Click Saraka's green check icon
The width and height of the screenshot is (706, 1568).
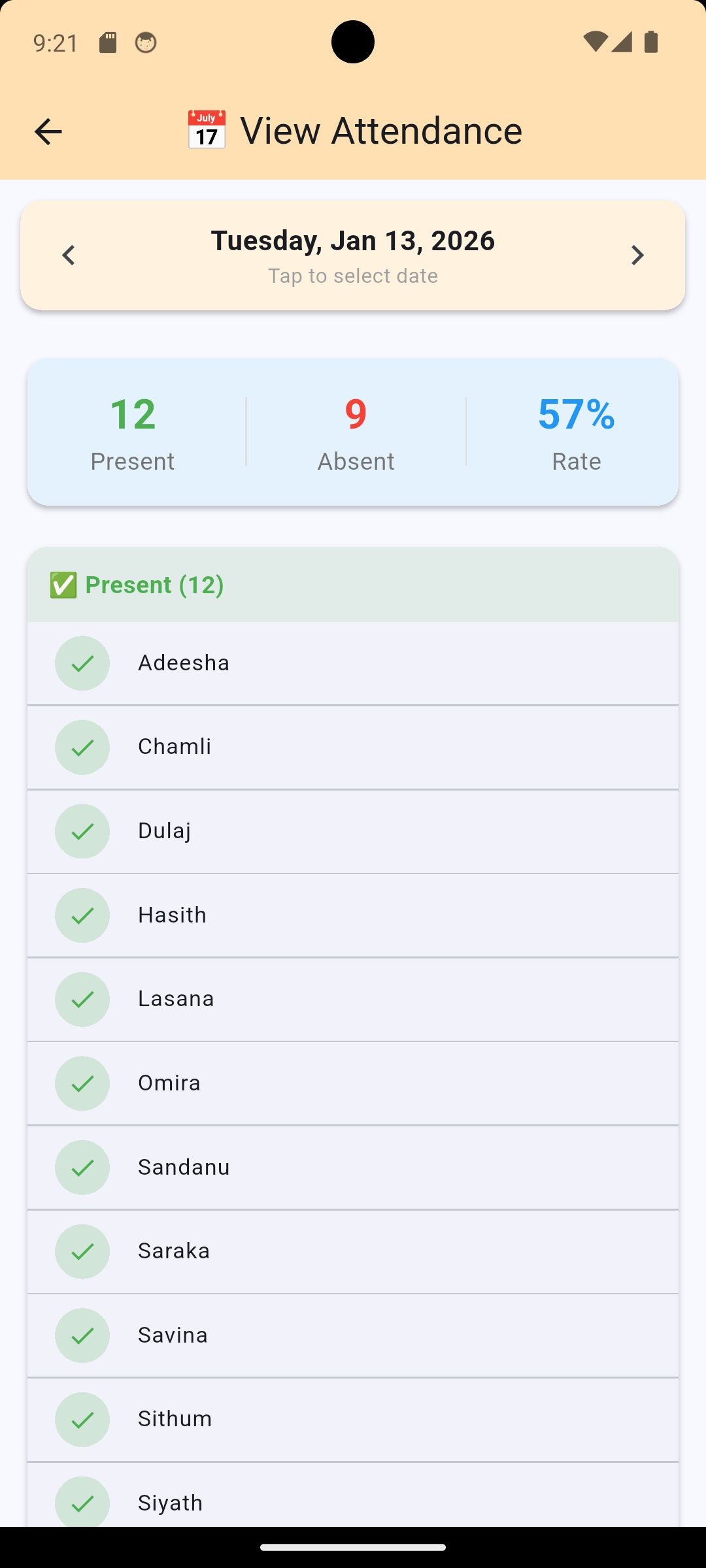click(x=82, y=1251)
